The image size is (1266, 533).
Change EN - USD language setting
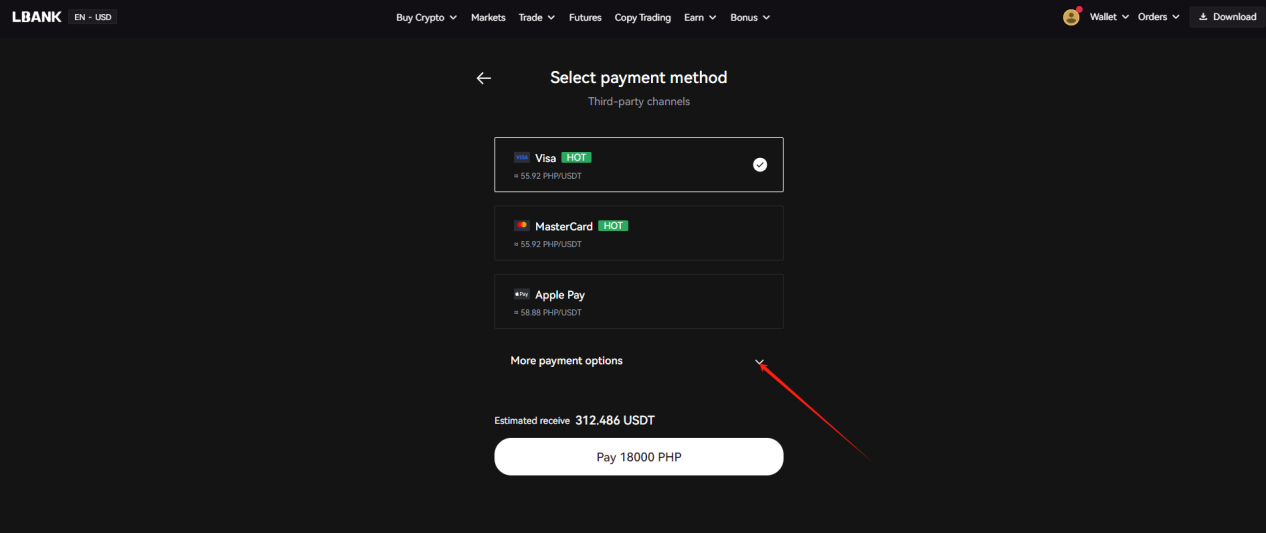(93, 17)
